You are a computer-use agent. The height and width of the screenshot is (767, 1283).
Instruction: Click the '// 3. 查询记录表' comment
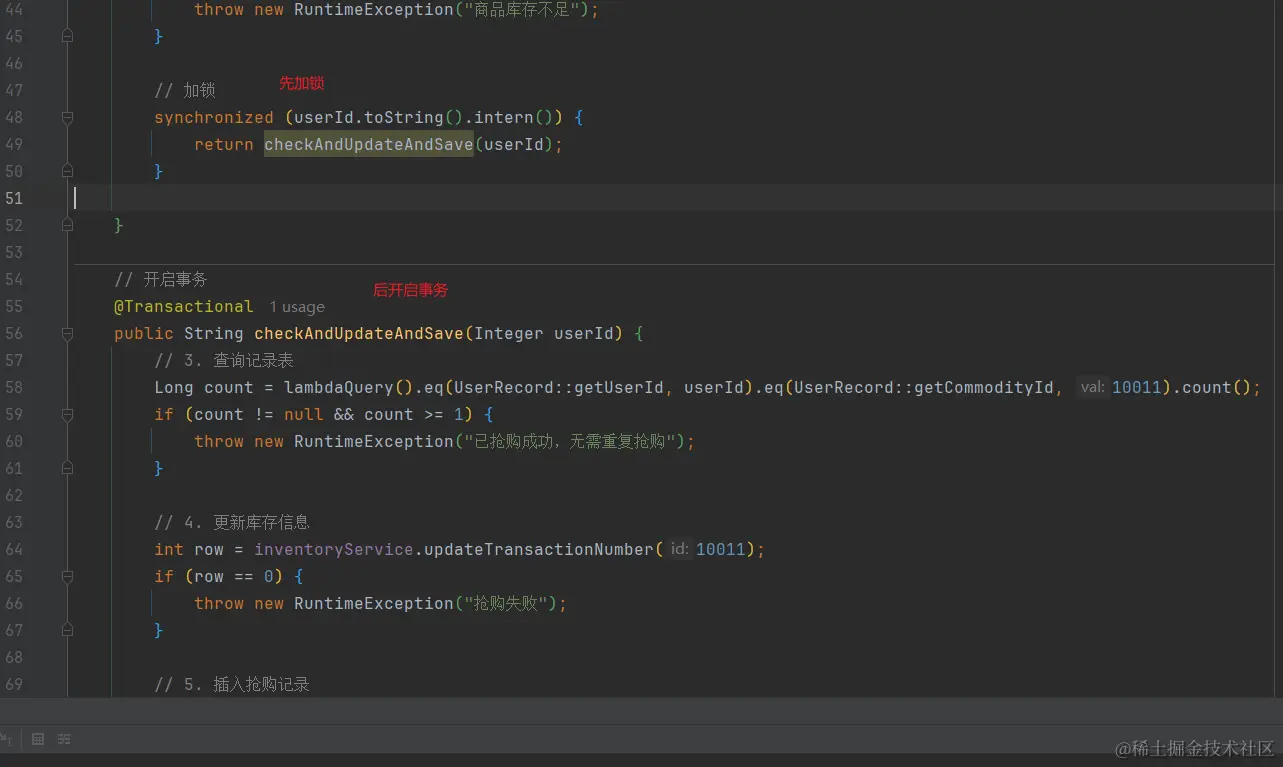pos(224,360)
